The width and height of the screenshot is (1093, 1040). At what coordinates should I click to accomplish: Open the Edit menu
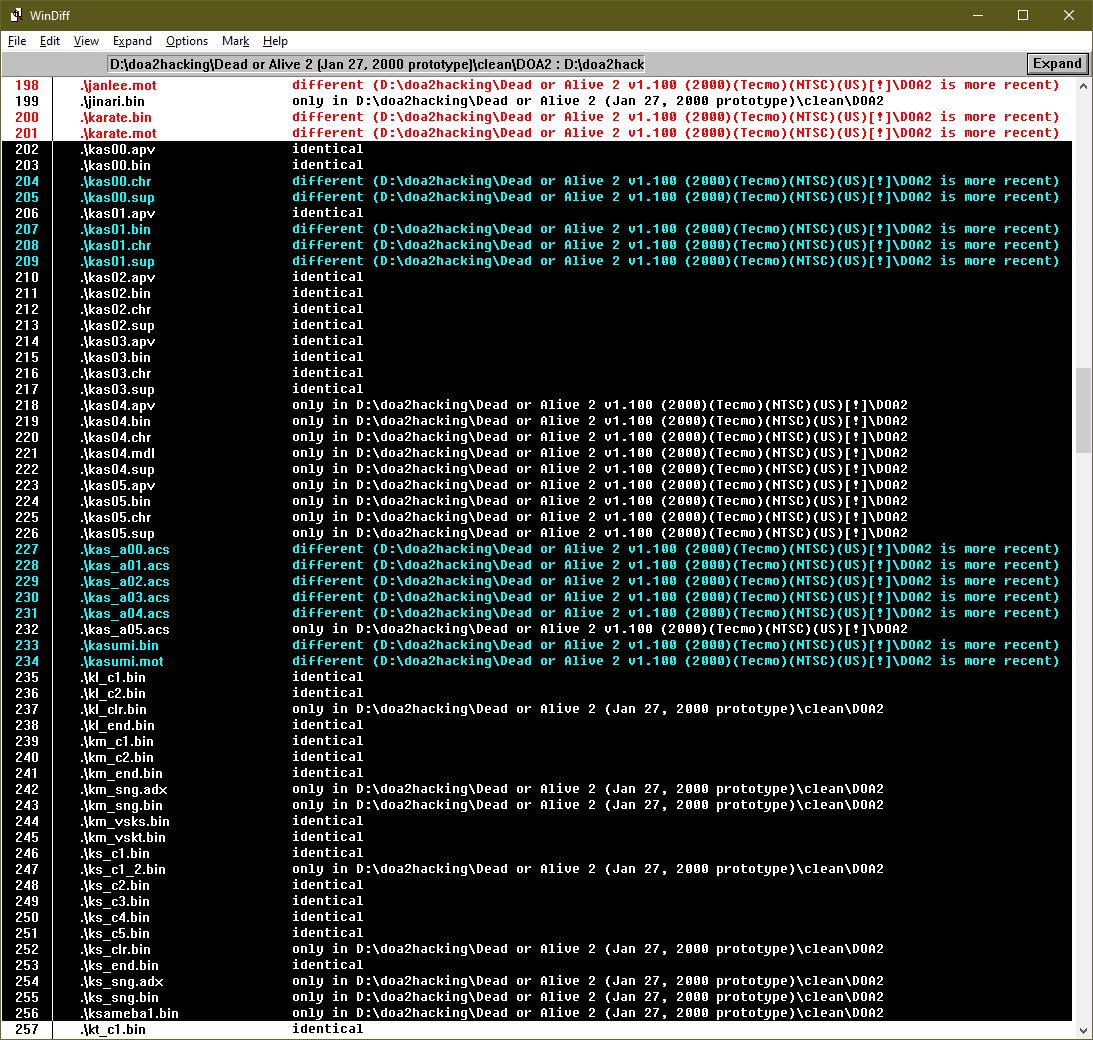point(50,41)
